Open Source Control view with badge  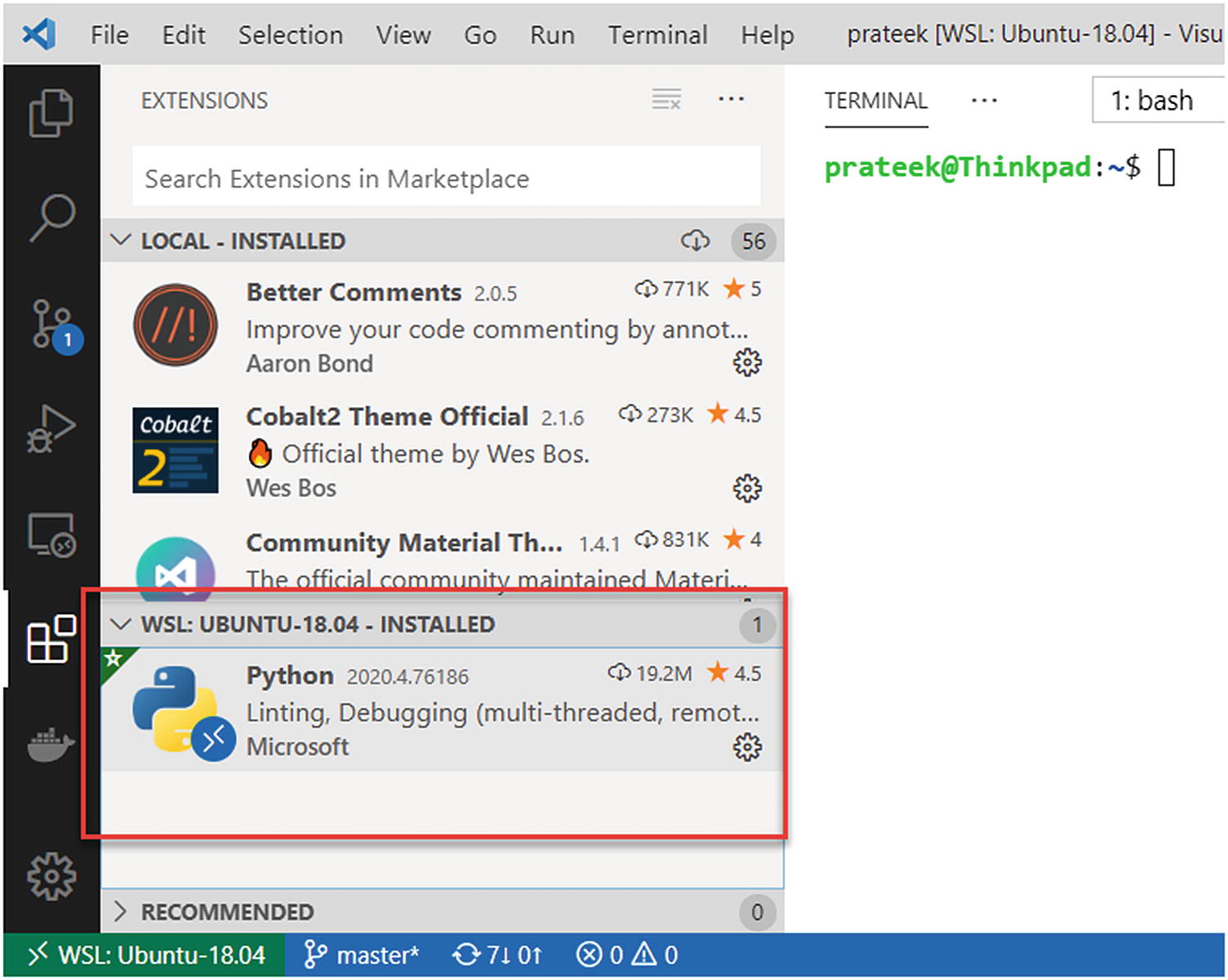pos(53,325)
